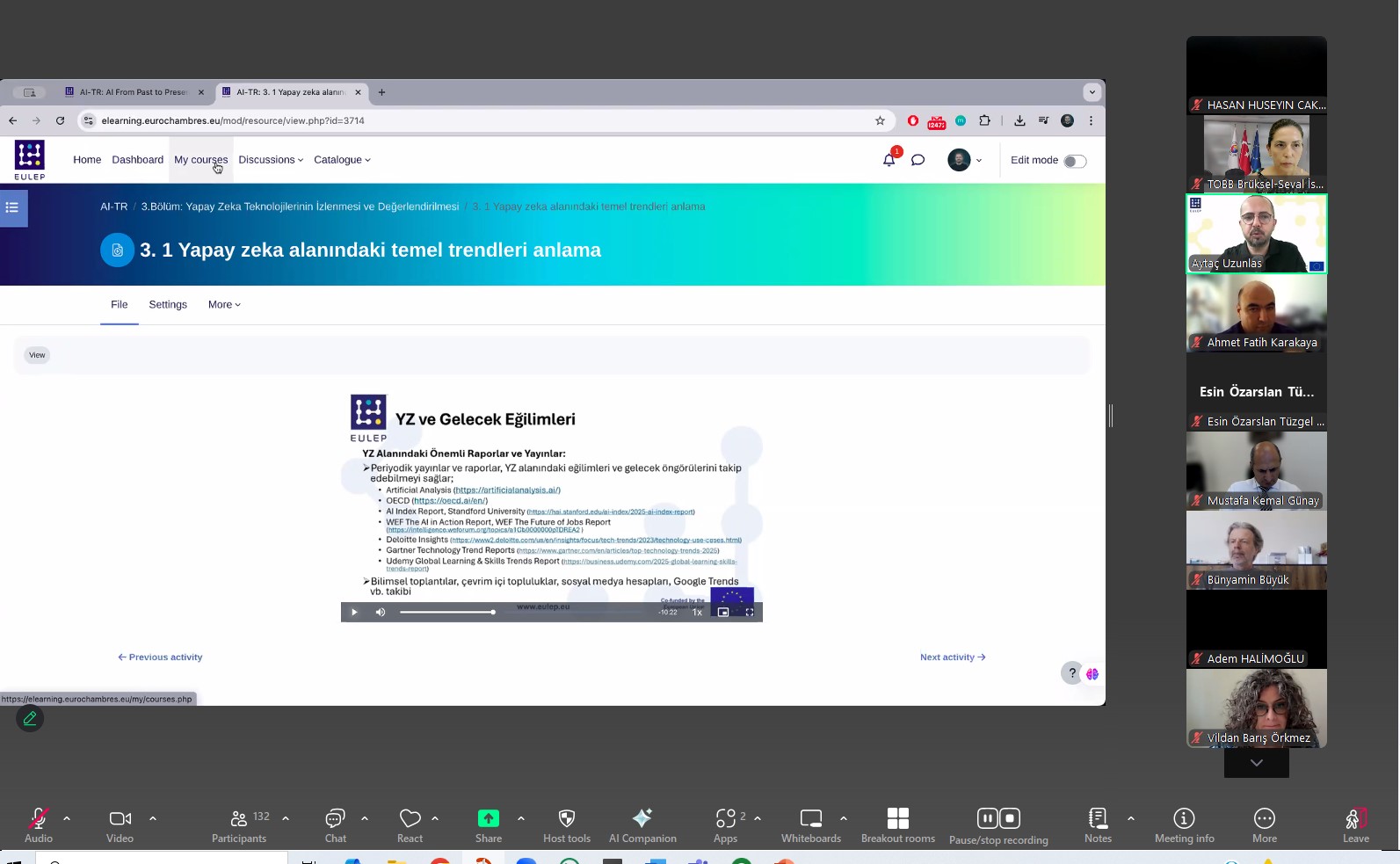Go to Dashboard

click(137, 160)
